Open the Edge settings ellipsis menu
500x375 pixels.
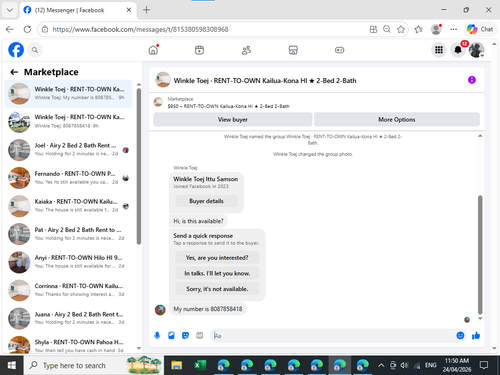coord(453,29)
